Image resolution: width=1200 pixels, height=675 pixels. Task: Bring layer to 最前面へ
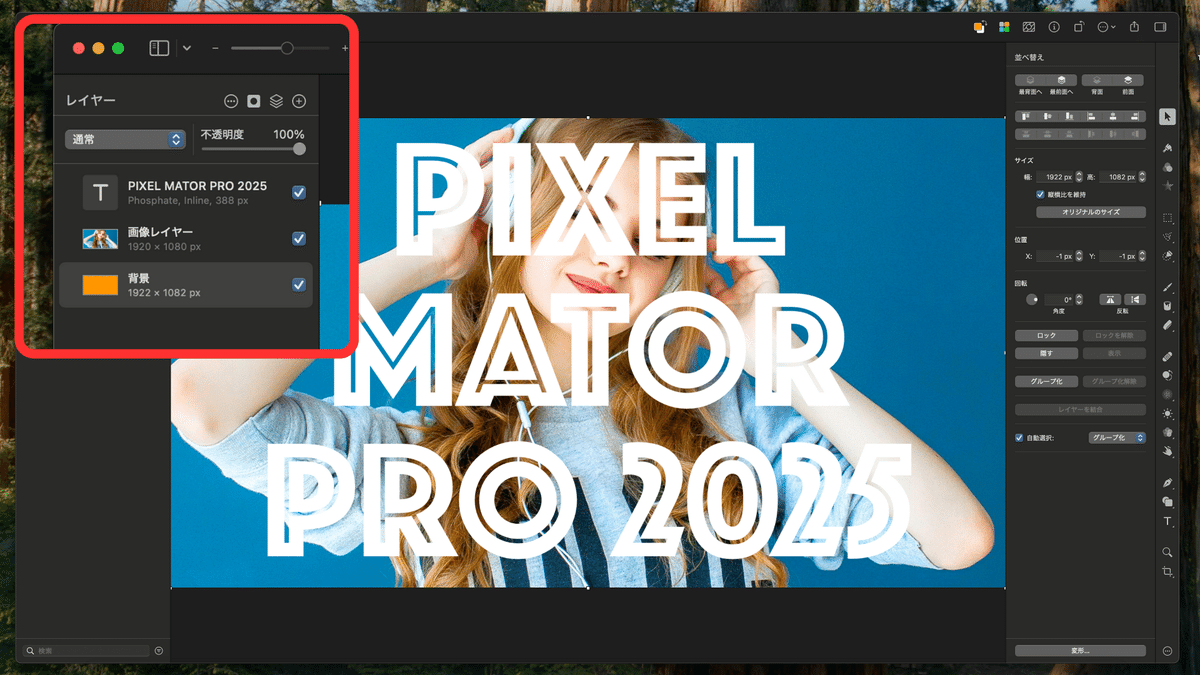[x=1062, y=80]
